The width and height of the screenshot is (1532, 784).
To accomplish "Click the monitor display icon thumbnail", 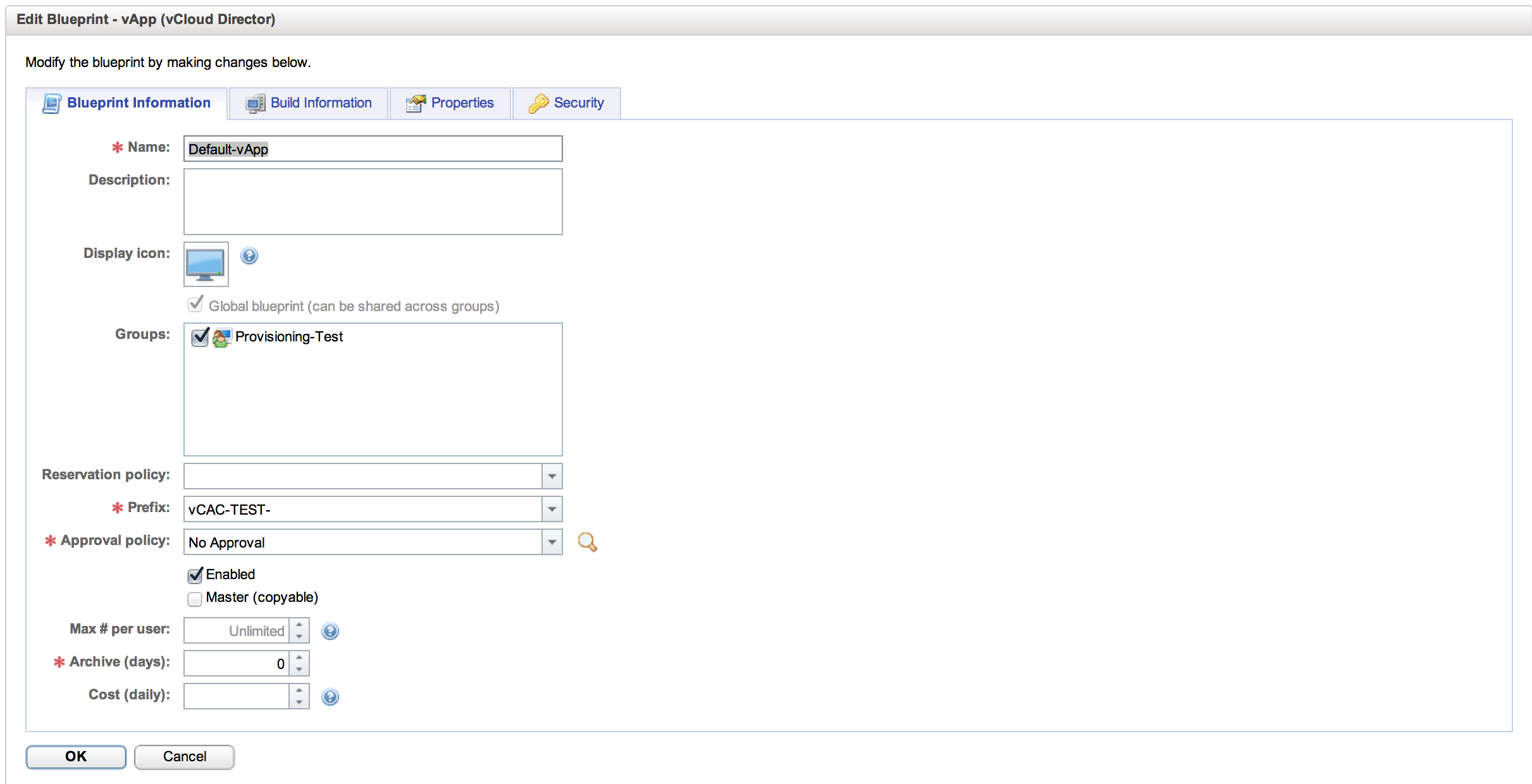I will [x=206, y=264].
